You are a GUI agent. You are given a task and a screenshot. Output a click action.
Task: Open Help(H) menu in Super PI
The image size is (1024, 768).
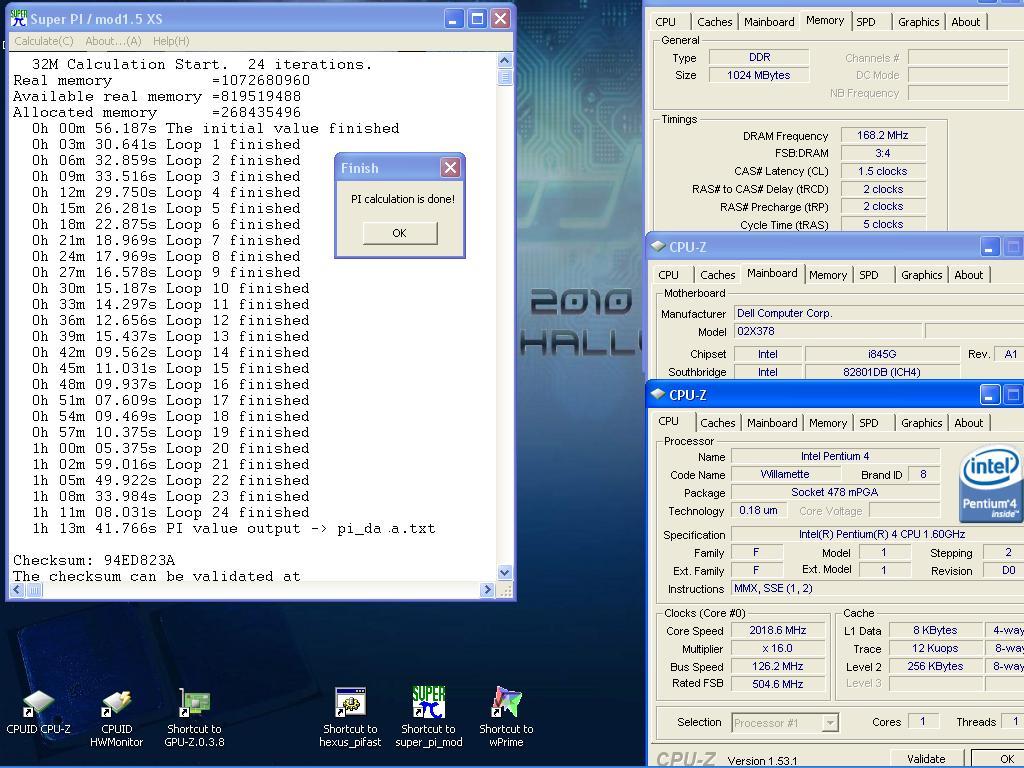click(x=171, y=40)
